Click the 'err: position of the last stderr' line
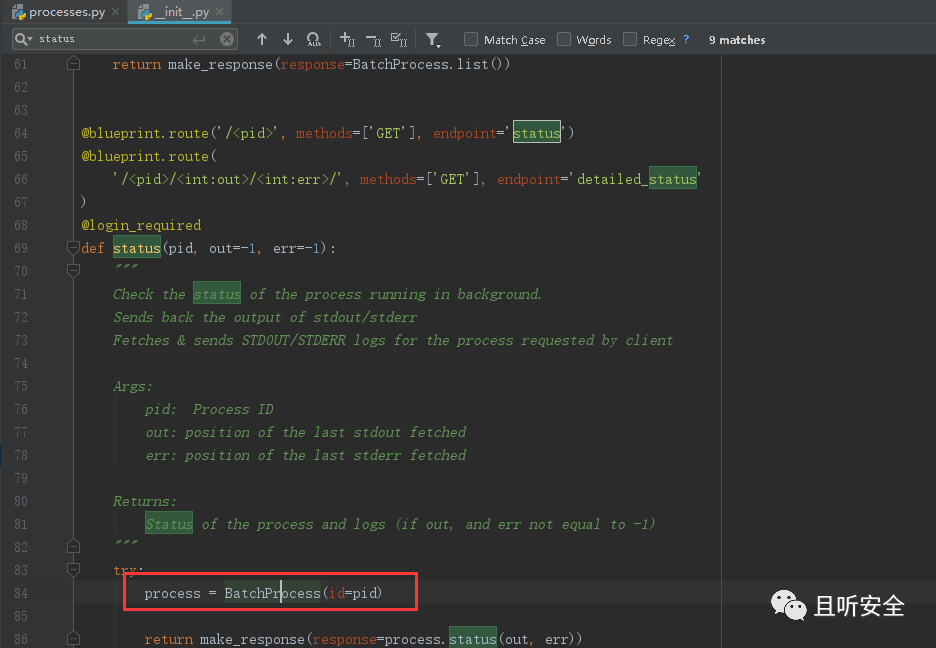 [306, 455]
